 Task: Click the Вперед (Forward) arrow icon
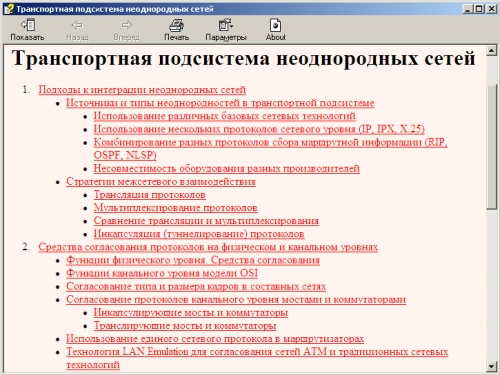126,25
